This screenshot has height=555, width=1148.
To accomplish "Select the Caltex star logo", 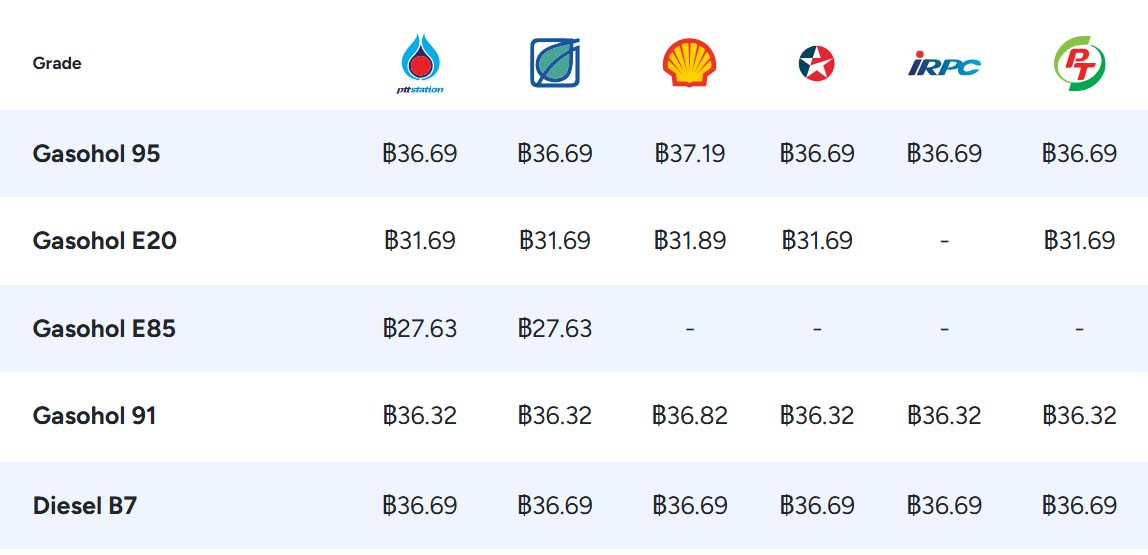I will pyautogui.click(x=816, y=63).
